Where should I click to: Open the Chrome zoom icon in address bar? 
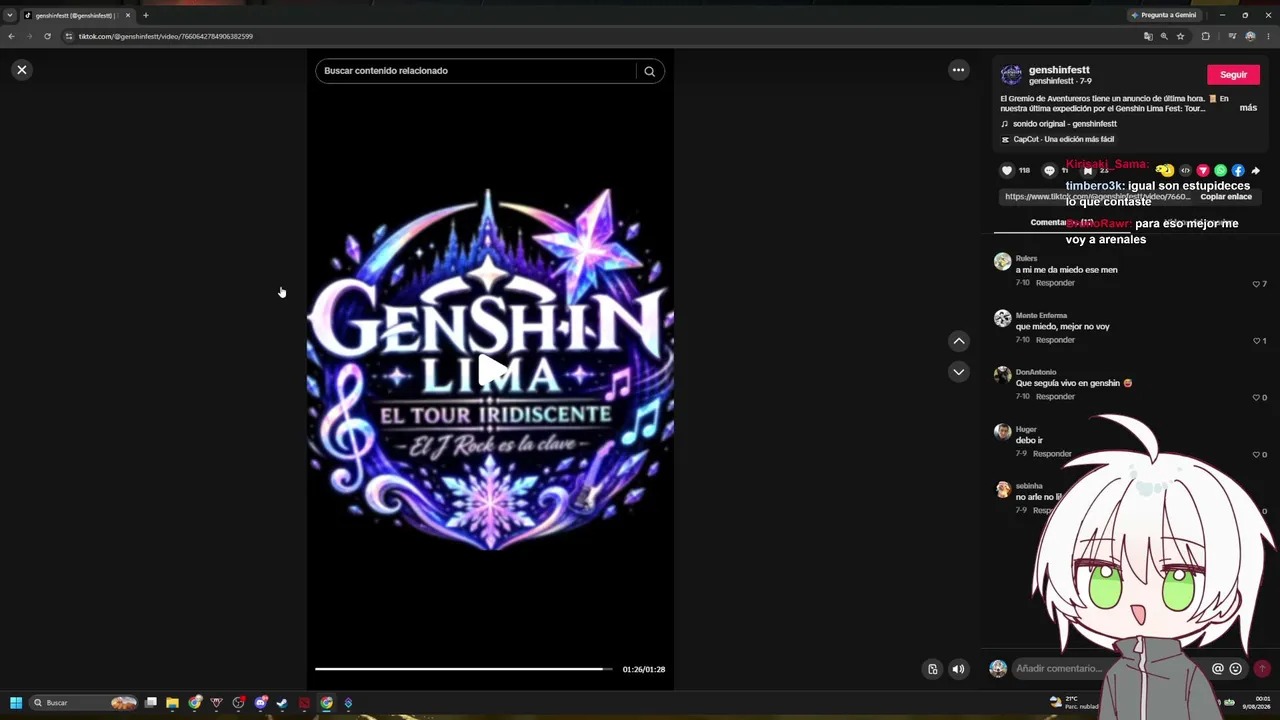(x=1164, y=36)
